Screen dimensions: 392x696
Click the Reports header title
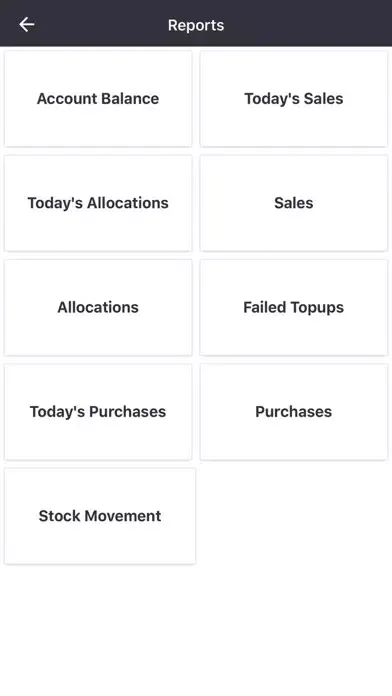pyautogui.click(x=196, y=25)
